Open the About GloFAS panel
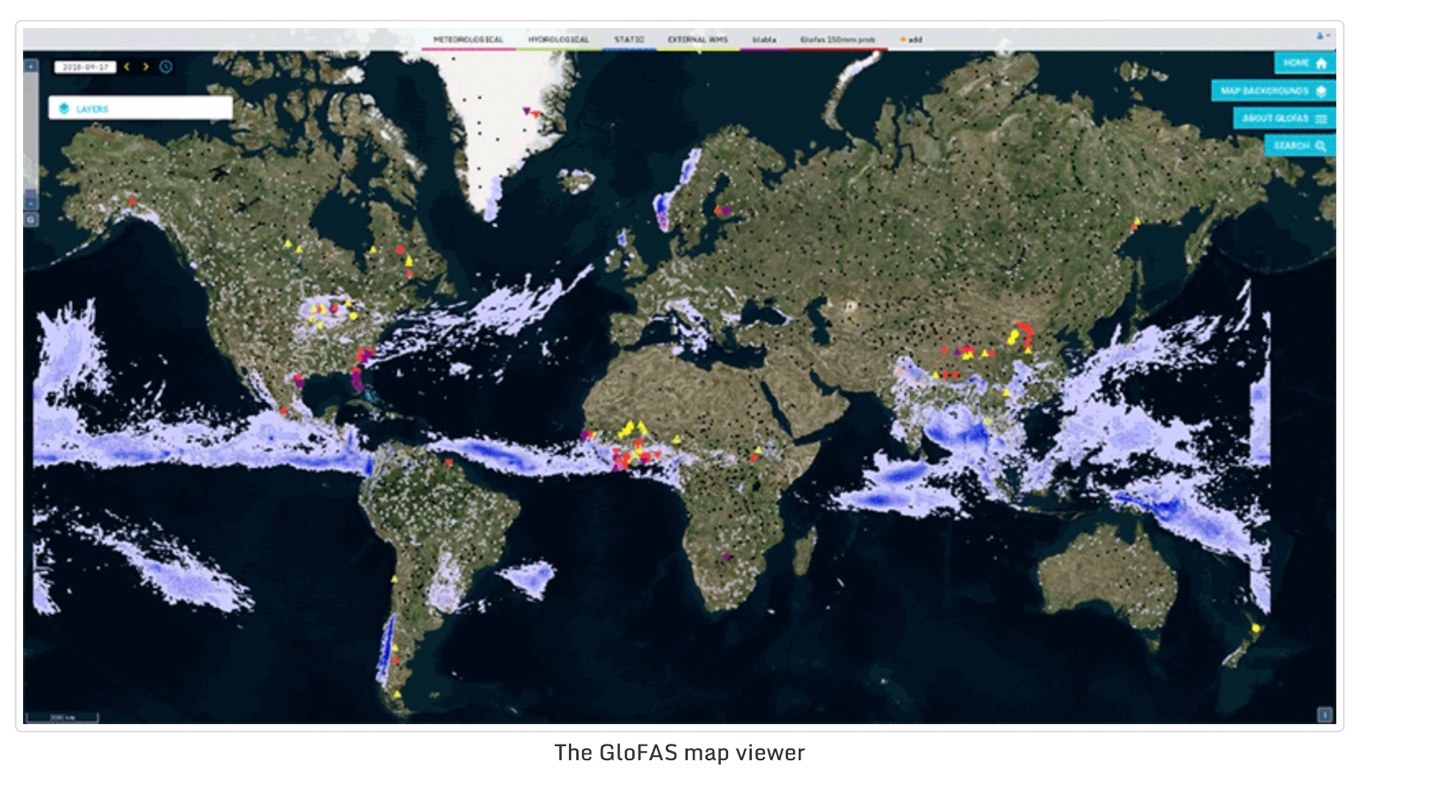This screenshot has height=803, width=1430. [x=1284, y=118]
